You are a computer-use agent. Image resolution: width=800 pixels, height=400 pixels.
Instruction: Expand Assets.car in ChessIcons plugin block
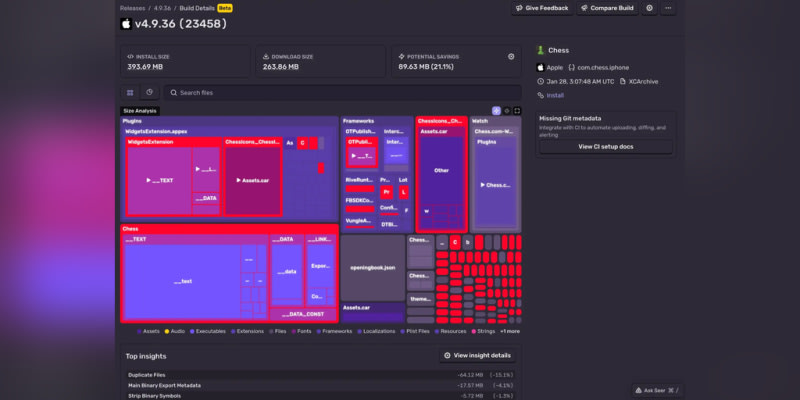click(253, 181)
